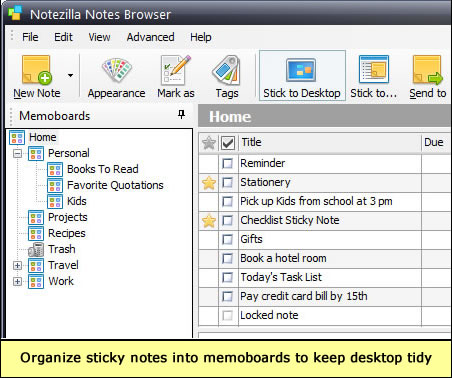Click the Home memoboard icon in tree
The height and width of the screenshot is (378, 452).
17,138
